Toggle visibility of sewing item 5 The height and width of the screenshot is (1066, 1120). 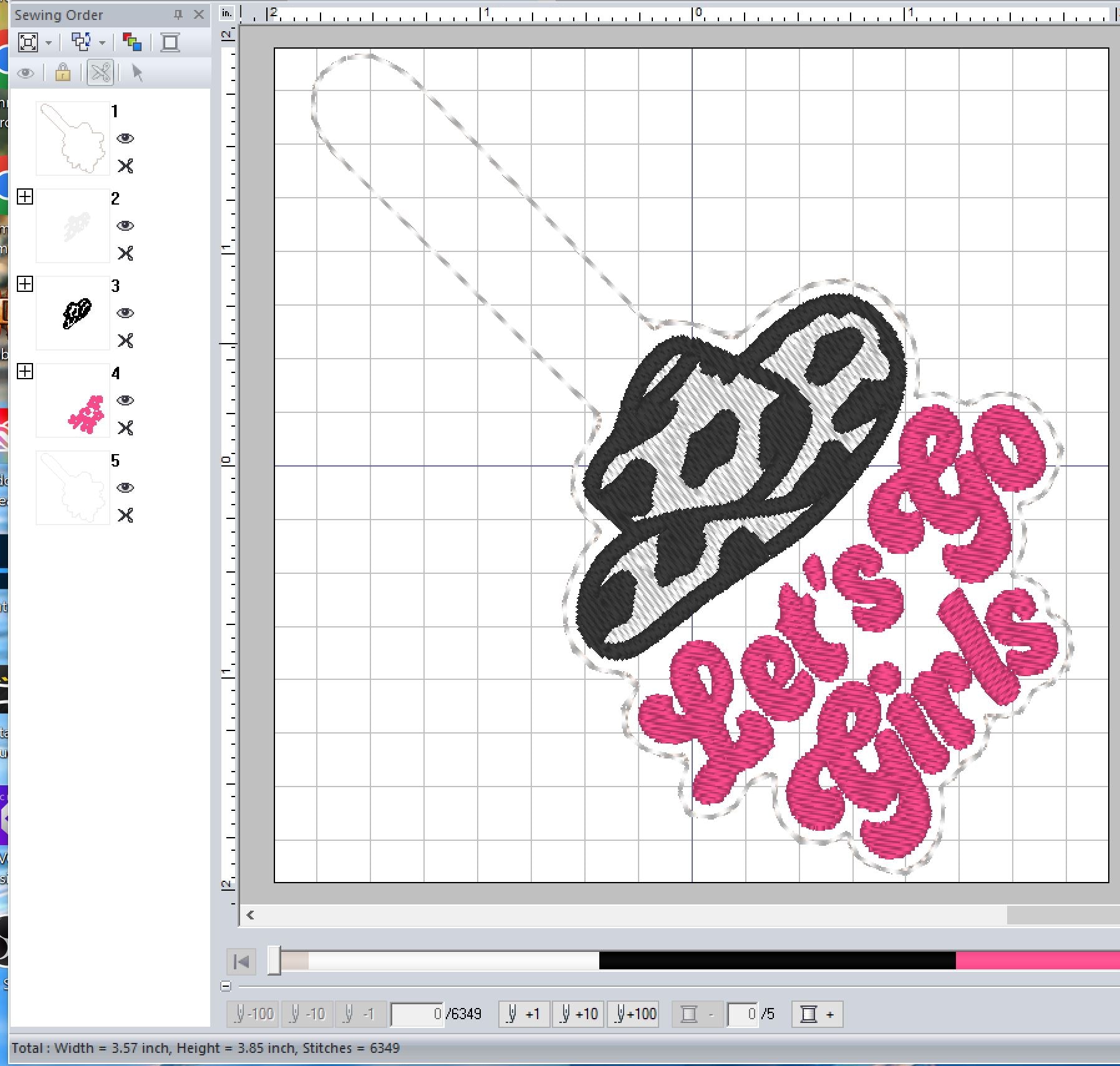point(125,488)
